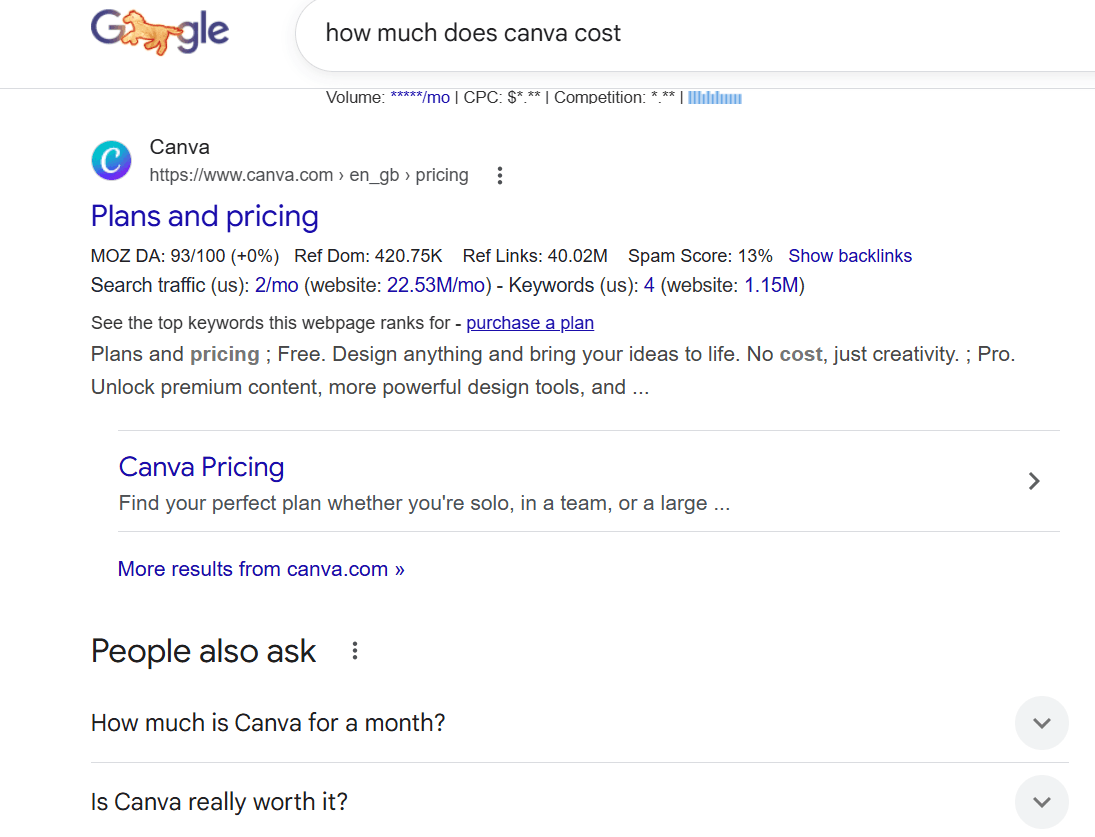Open the People also ask three-dot menu
Viewport: 1095px width, 837px height.
(x=354, y=650)
